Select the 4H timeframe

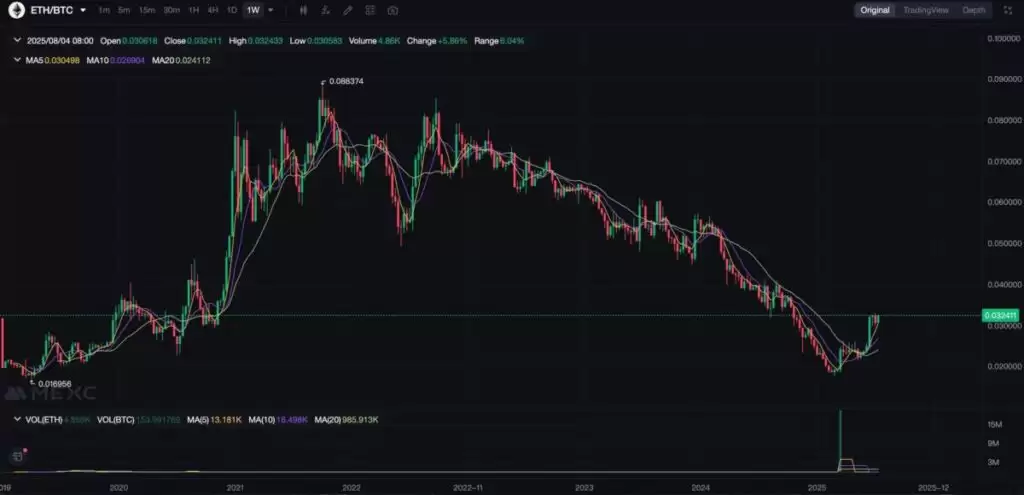(x=213, y=10)
